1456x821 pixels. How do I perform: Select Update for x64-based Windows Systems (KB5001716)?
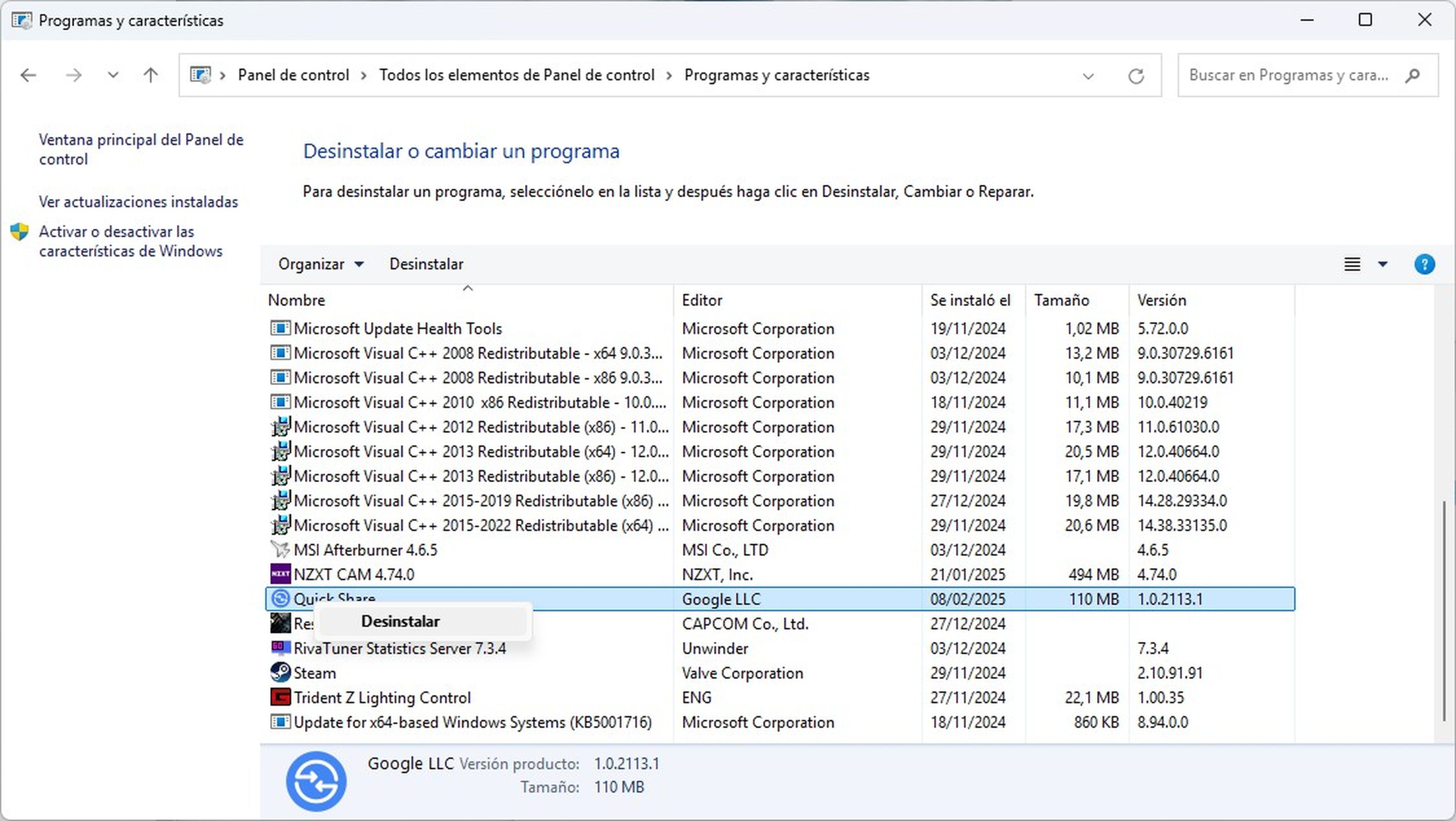472,722
